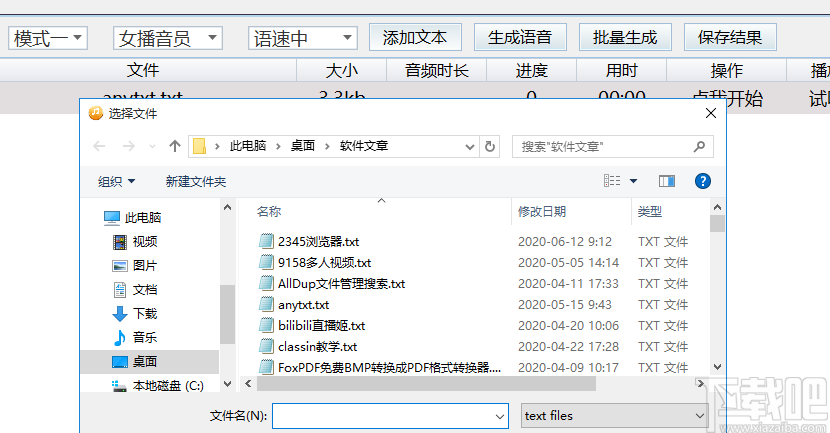Click the 文件 column header in main window
This screenshot has height=433, width=830.
143,70
